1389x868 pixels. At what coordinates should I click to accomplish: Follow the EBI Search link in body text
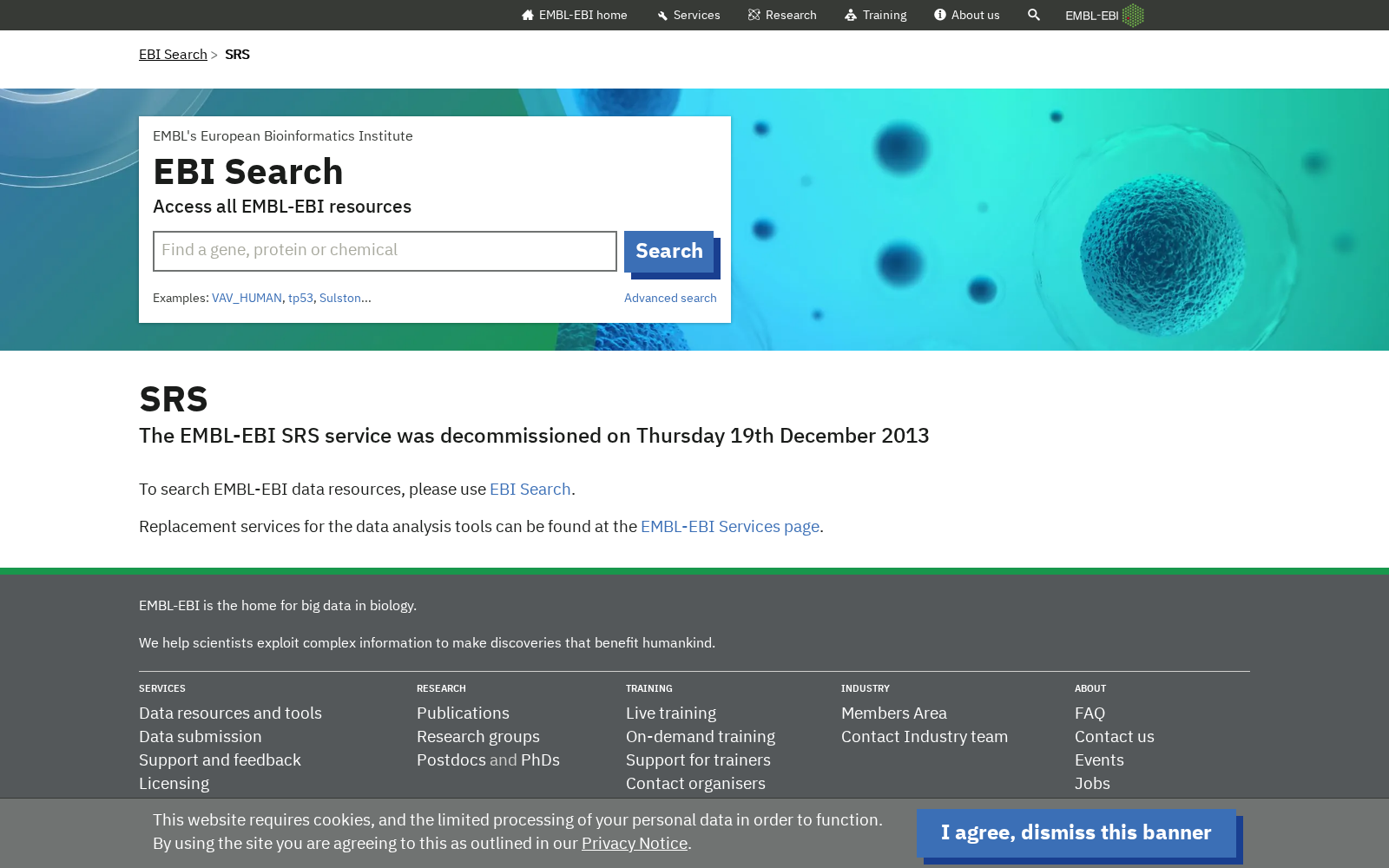[x=530, y=490]
